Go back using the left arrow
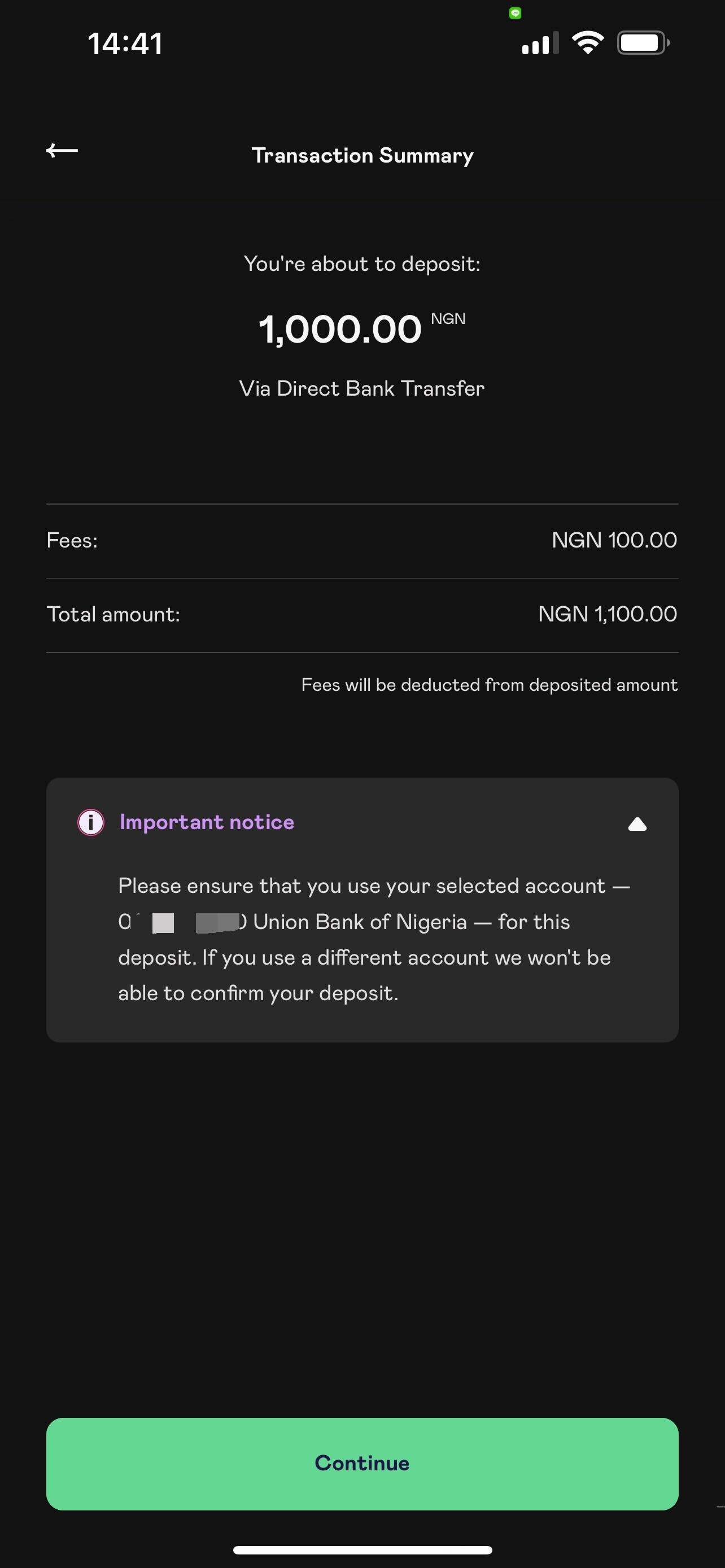 tap(62, 150)
